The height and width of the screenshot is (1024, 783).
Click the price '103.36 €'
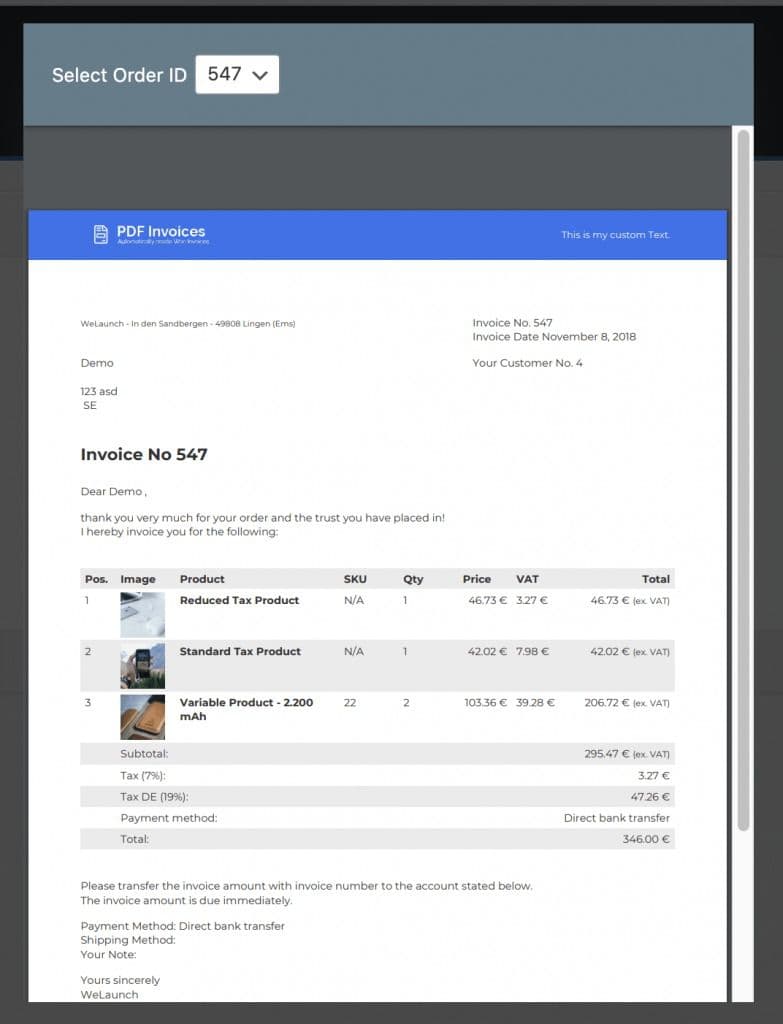[x=485, y=703]
